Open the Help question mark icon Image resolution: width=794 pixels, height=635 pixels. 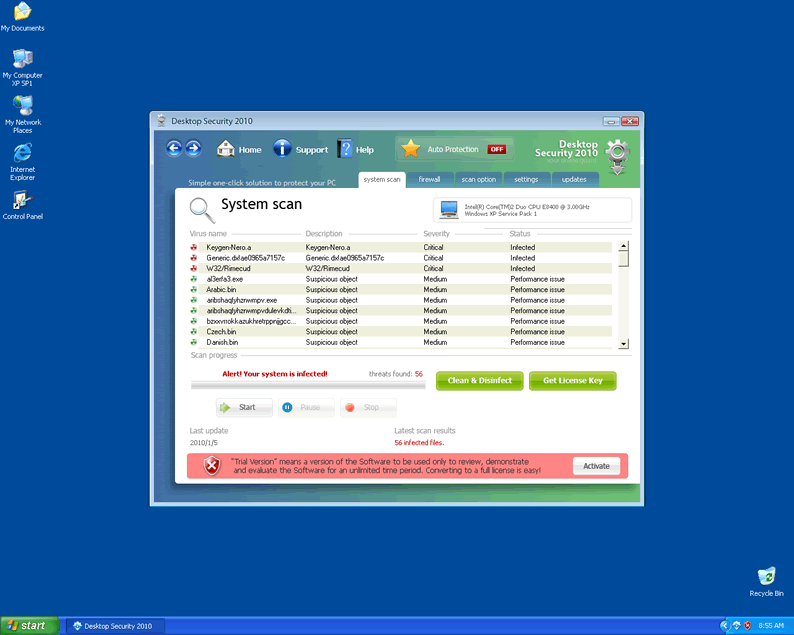tap(345, 149)
